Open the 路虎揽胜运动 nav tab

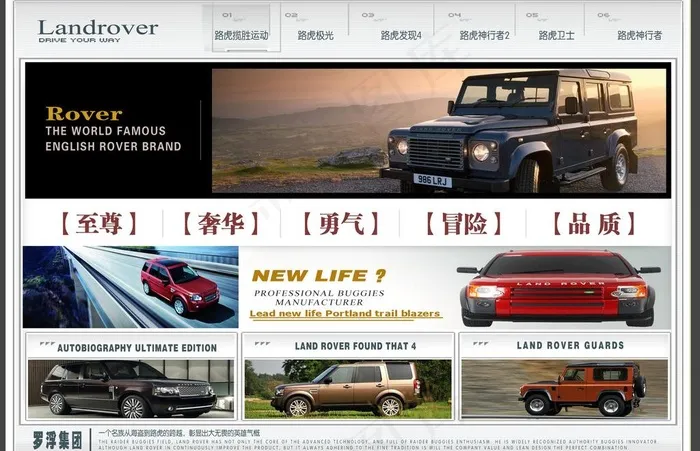point(242,35)
